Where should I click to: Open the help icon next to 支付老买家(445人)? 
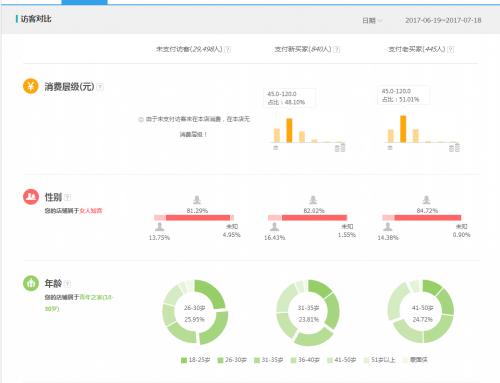(451, 49)
